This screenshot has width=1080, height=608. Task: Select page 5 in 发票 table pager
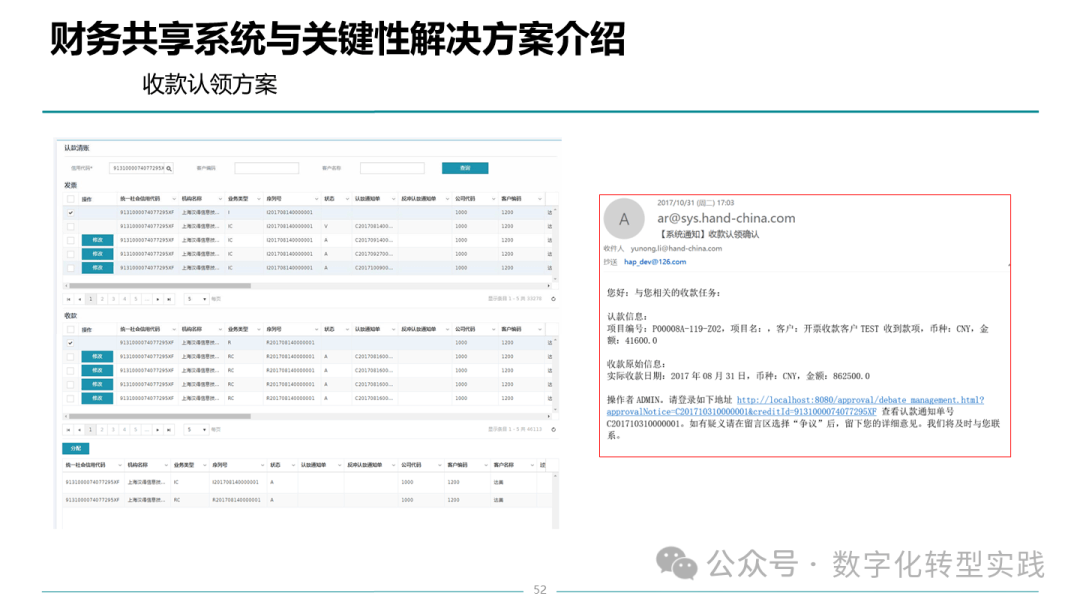[136, 299]
